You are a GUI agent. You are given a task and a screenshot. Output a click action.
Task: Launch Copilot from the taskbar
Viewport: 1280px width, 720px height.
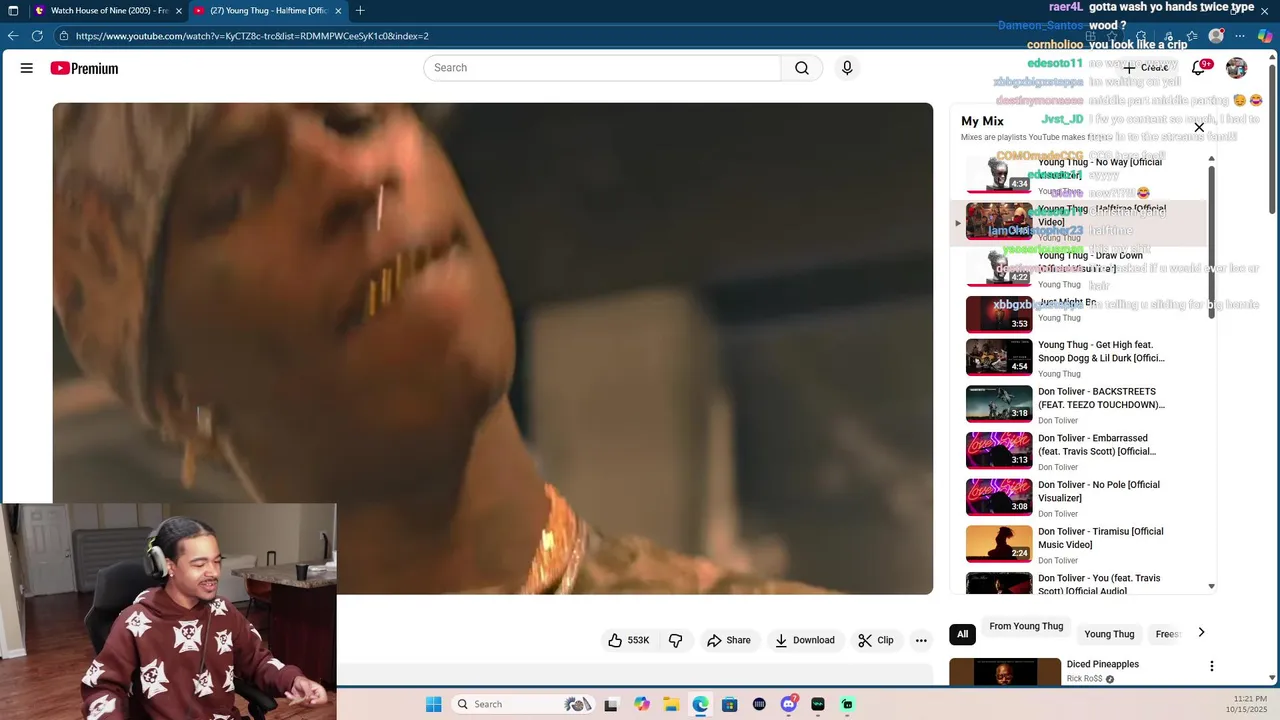(x=642, y=704)
